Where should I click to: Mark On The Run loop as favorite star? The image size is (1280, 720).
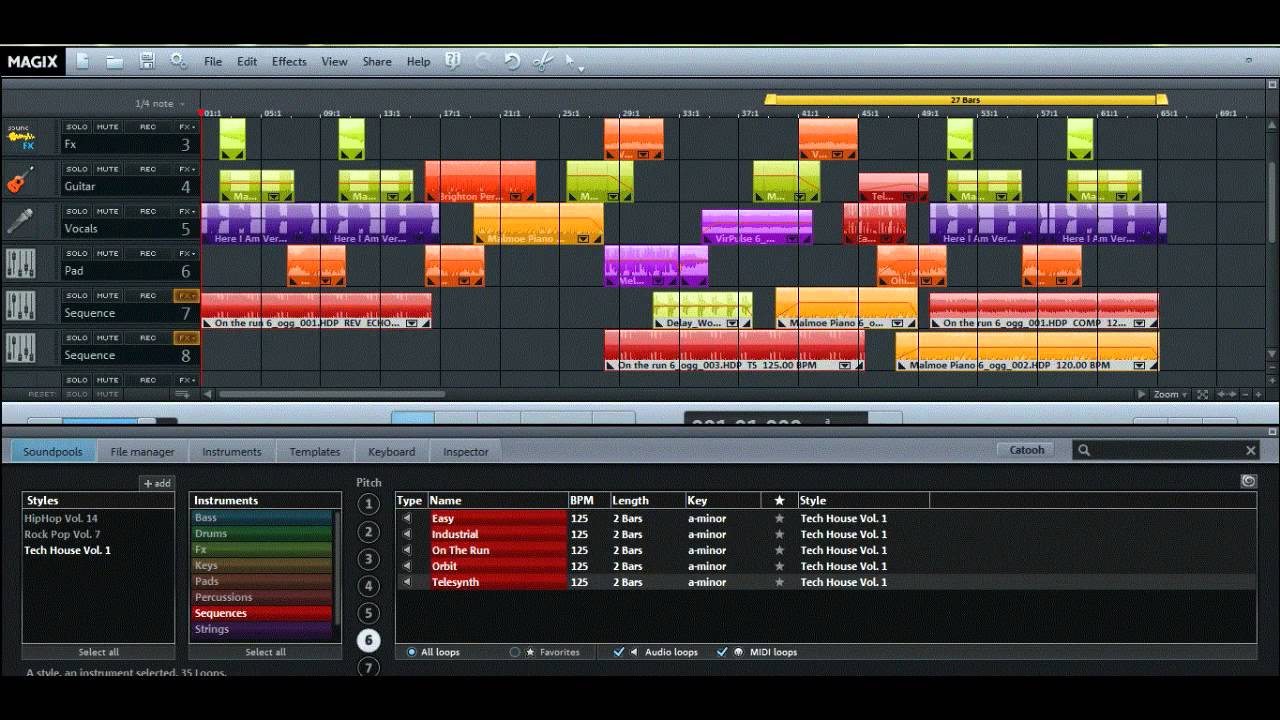(779, 550)
